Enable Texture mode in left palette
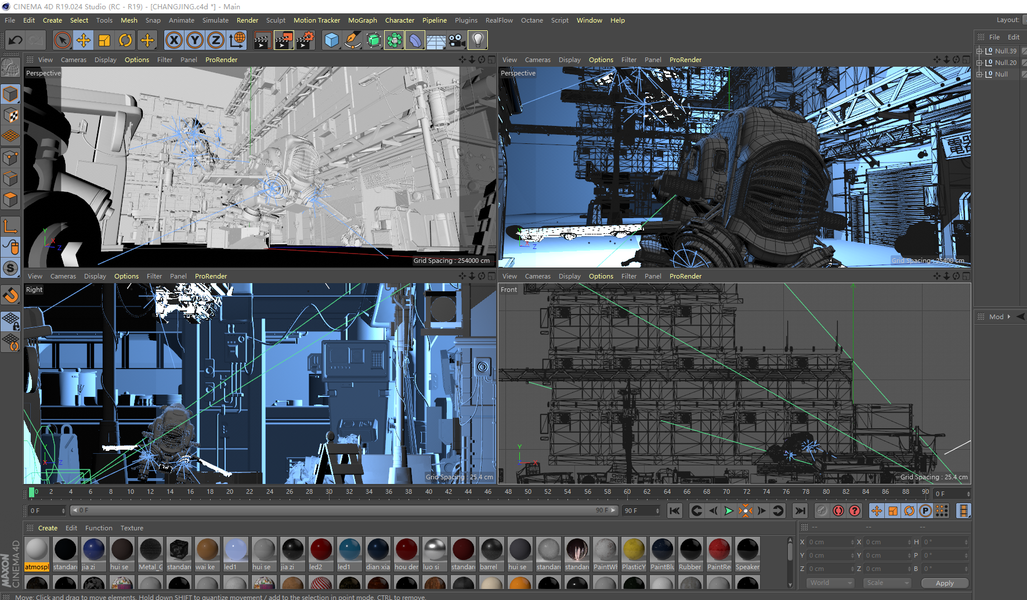The width and height of the screenshot is (1027, 600). (x=10, y=115)
